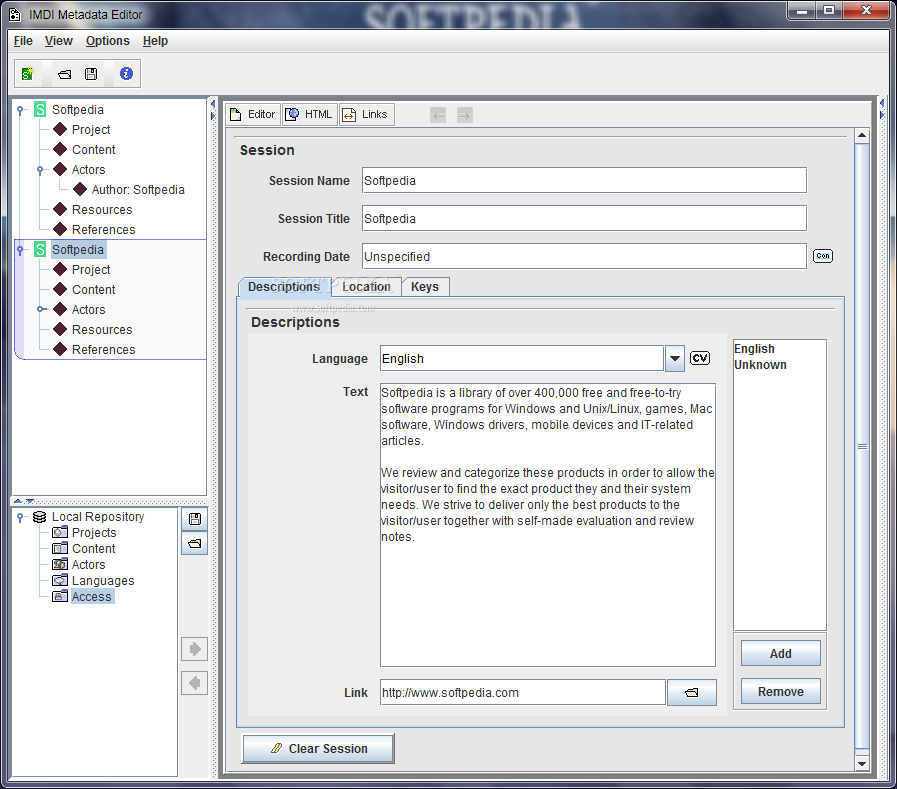This screenshot has height=789, width=897.
Task: Click repository open folder icon
Action: [x=195, y=544]
